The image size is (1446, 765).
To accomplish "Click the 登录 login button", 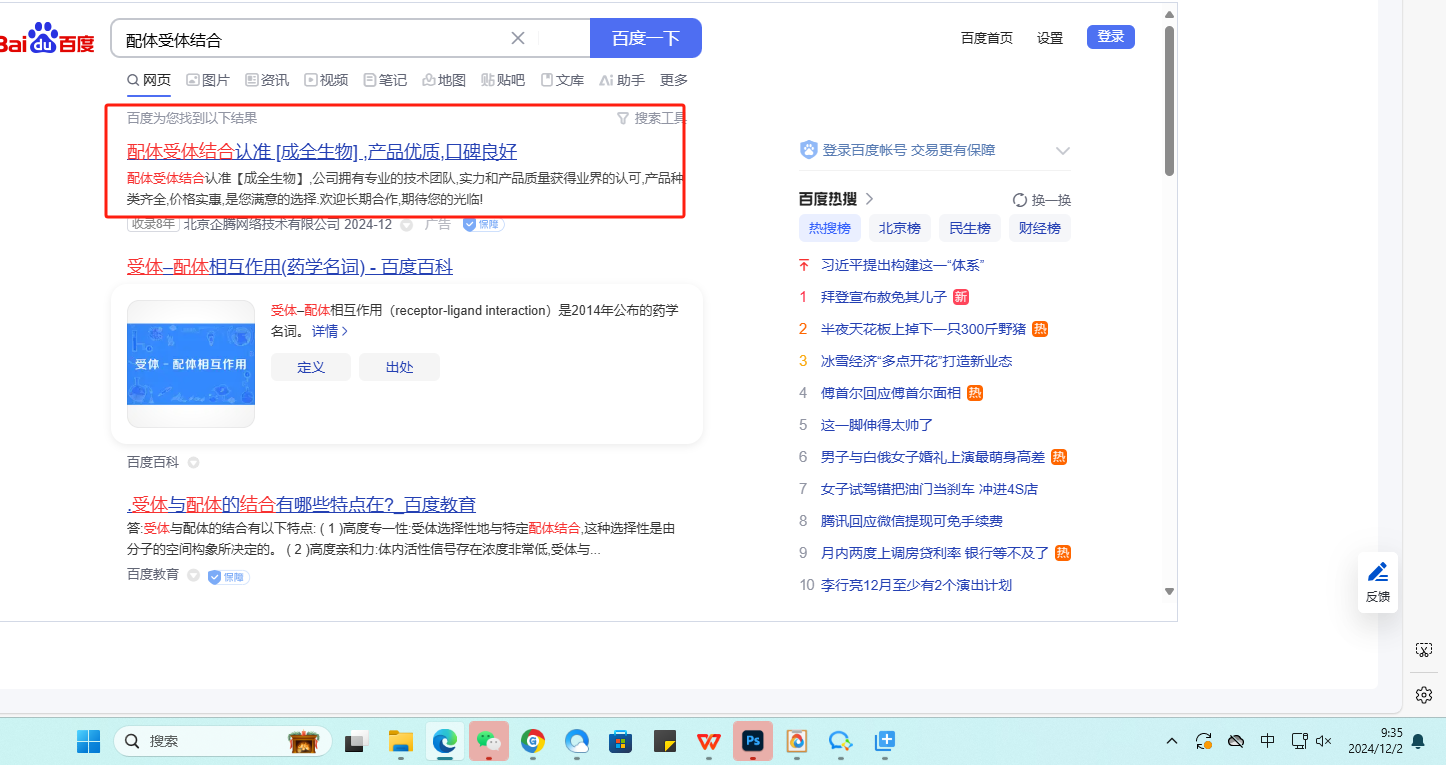I will coord(1110,37).
